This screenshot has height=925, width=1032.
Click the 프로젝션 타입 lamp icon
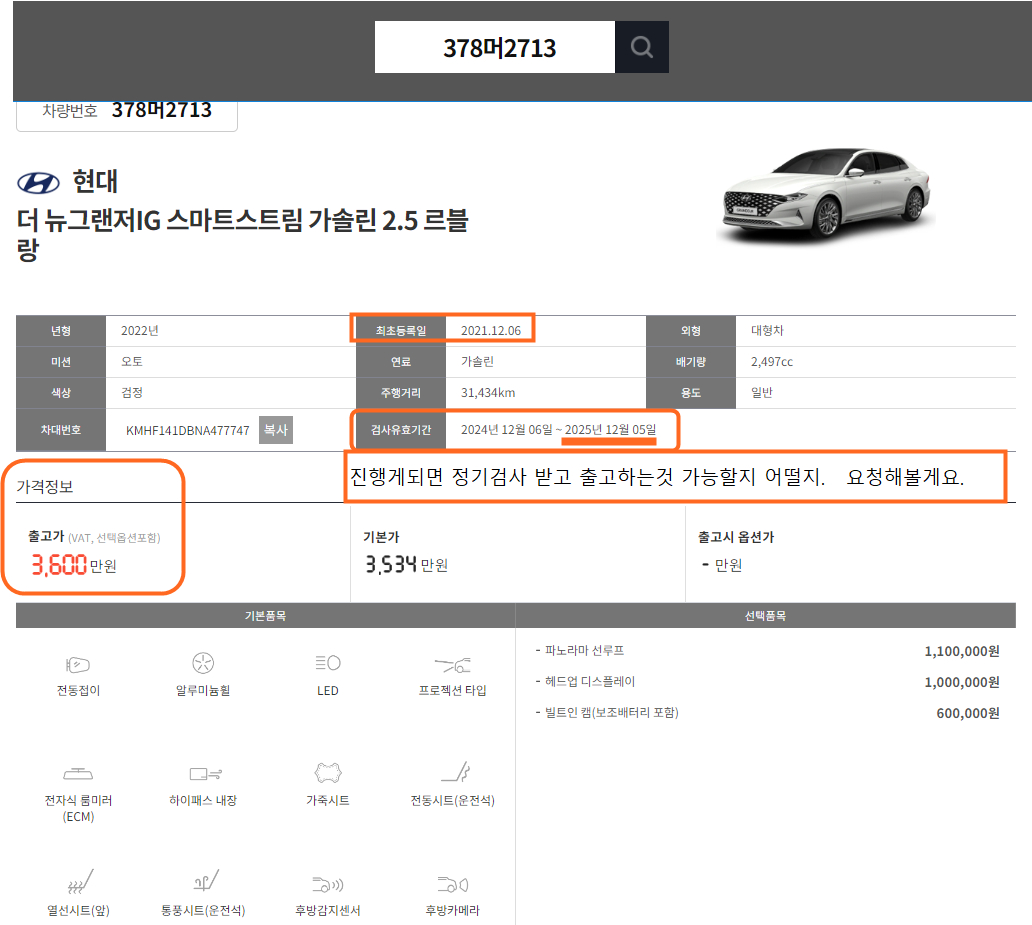click(452, 664)
